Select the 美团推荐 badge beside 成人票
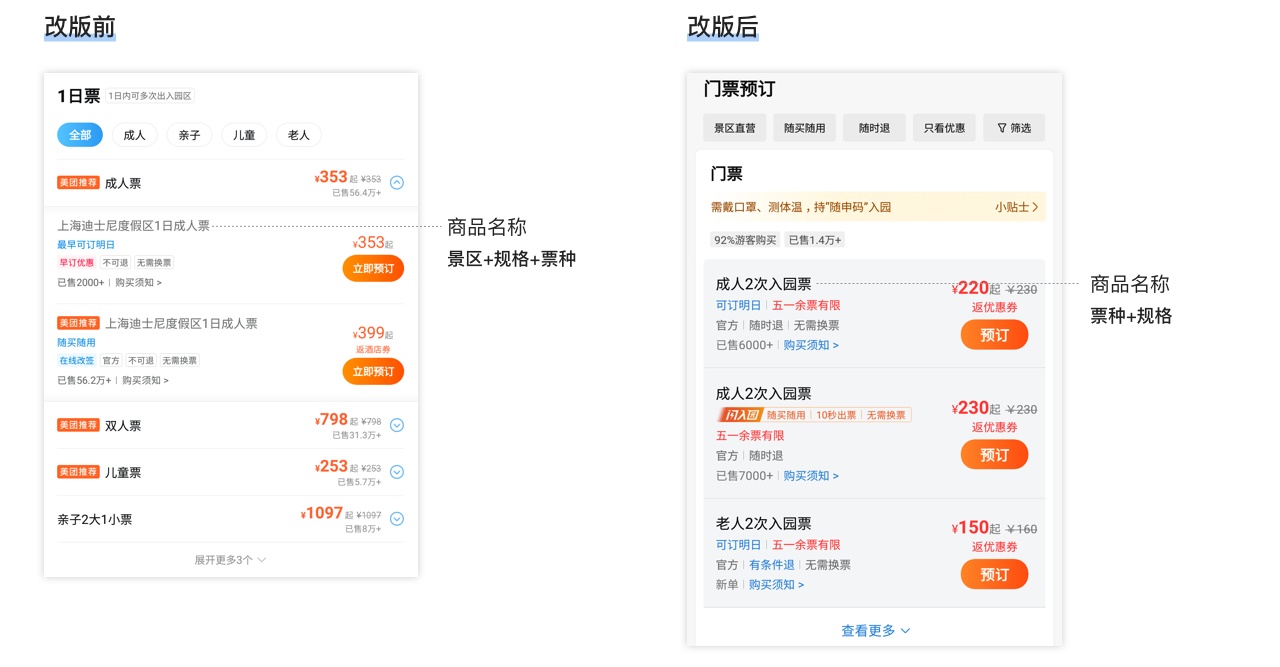Screen dimensions: 1280x667 pos(78,183)
